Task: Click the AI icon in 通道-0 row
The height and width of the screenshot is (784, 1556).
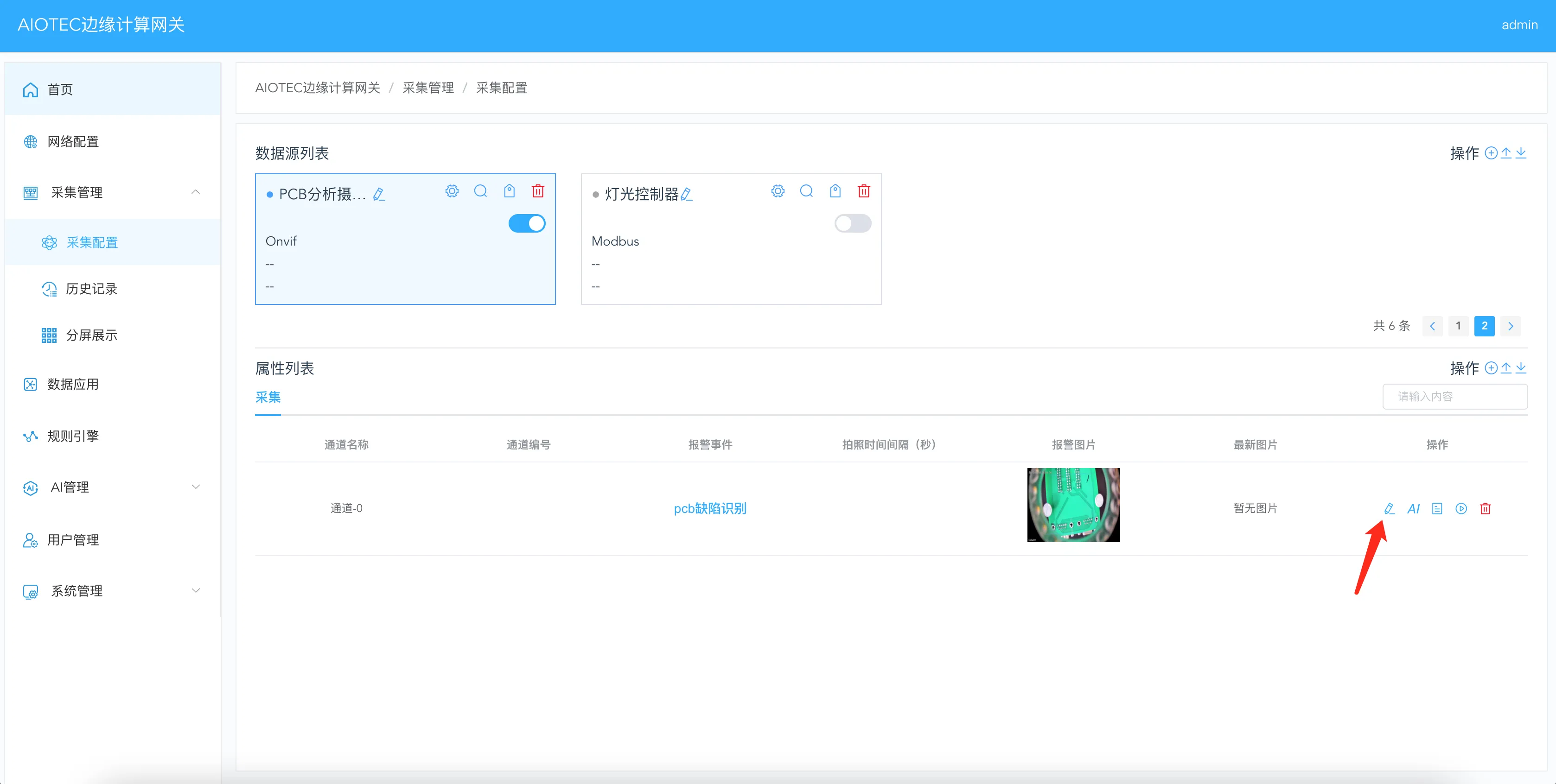Action: click(1413, 509)
